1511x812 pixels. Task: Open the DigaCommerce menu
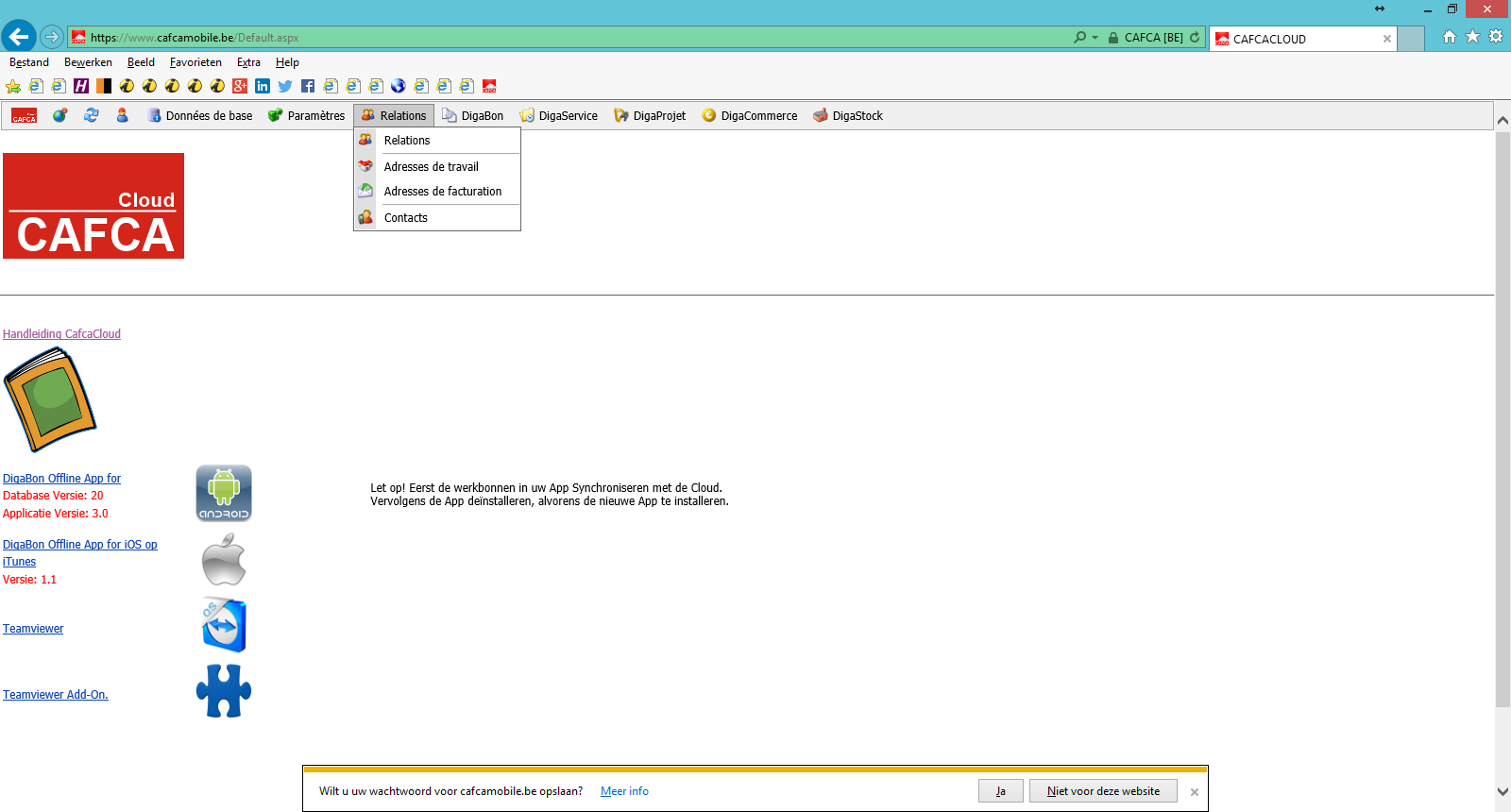[750, 115]
